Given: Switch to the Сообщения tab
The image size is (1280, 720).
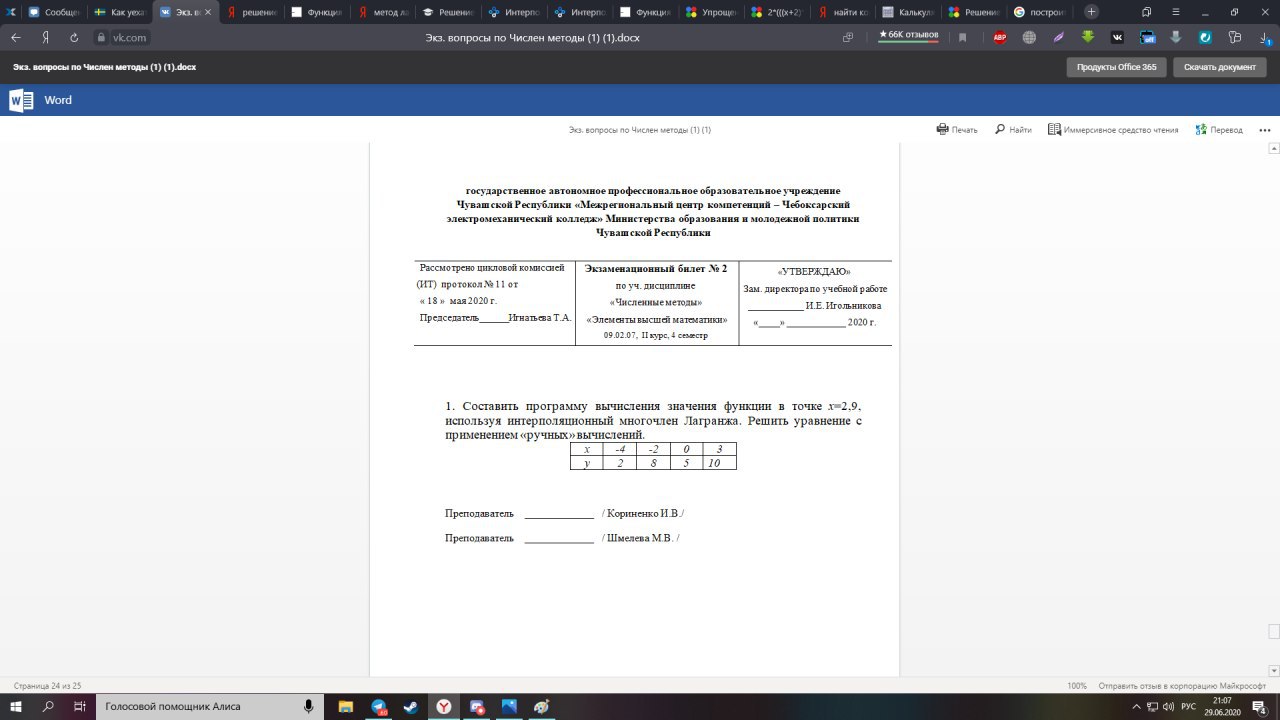Looking at the screenshot, I should [53, 12].
